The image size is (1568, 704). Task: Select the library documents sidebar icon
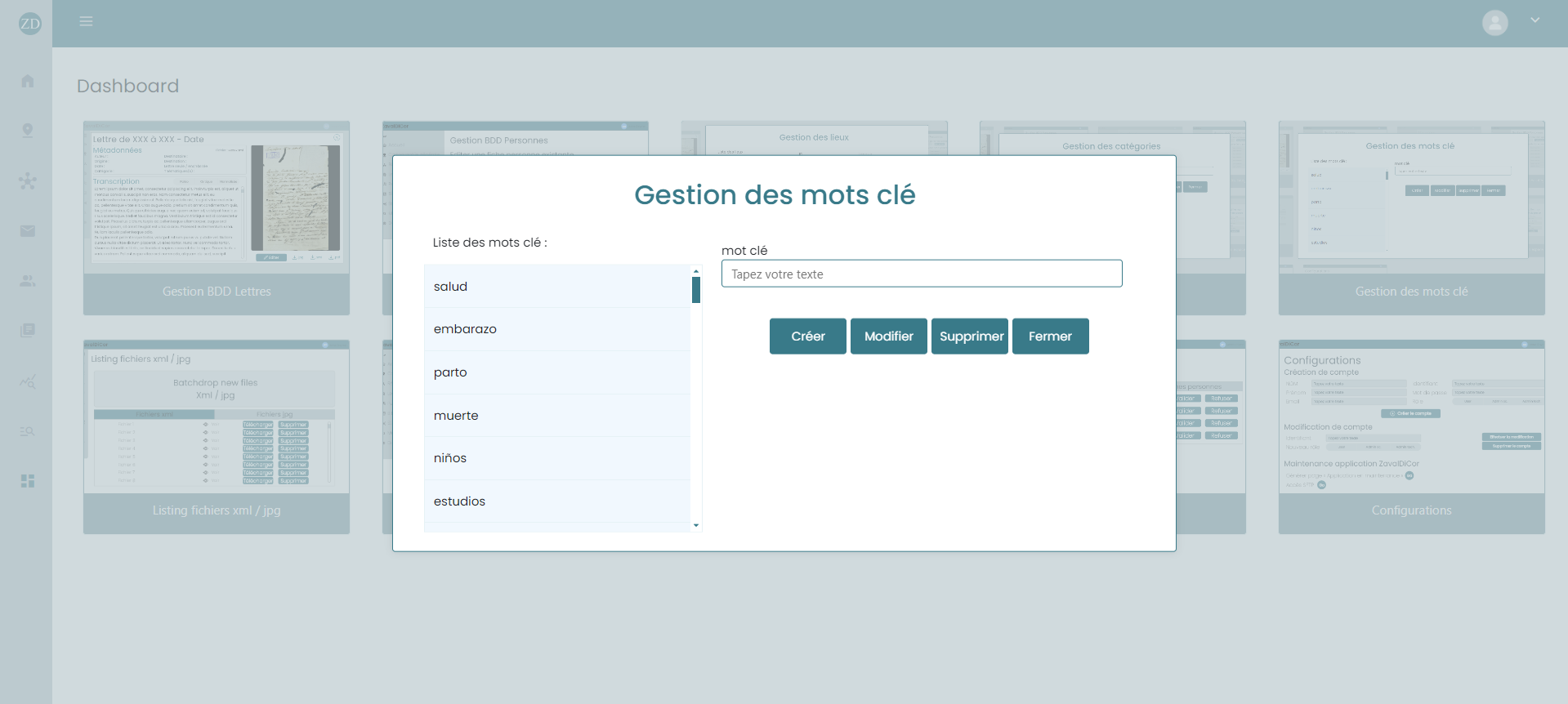click(x=28, y=331)
